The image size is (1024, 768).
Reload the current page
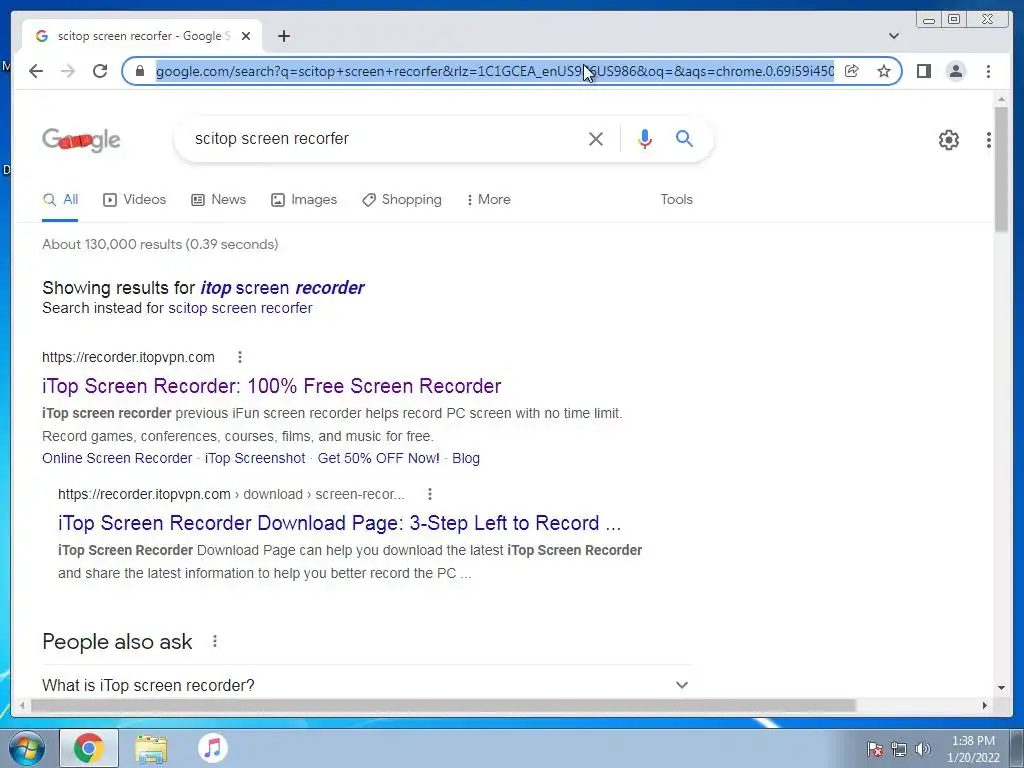(100, 71)
